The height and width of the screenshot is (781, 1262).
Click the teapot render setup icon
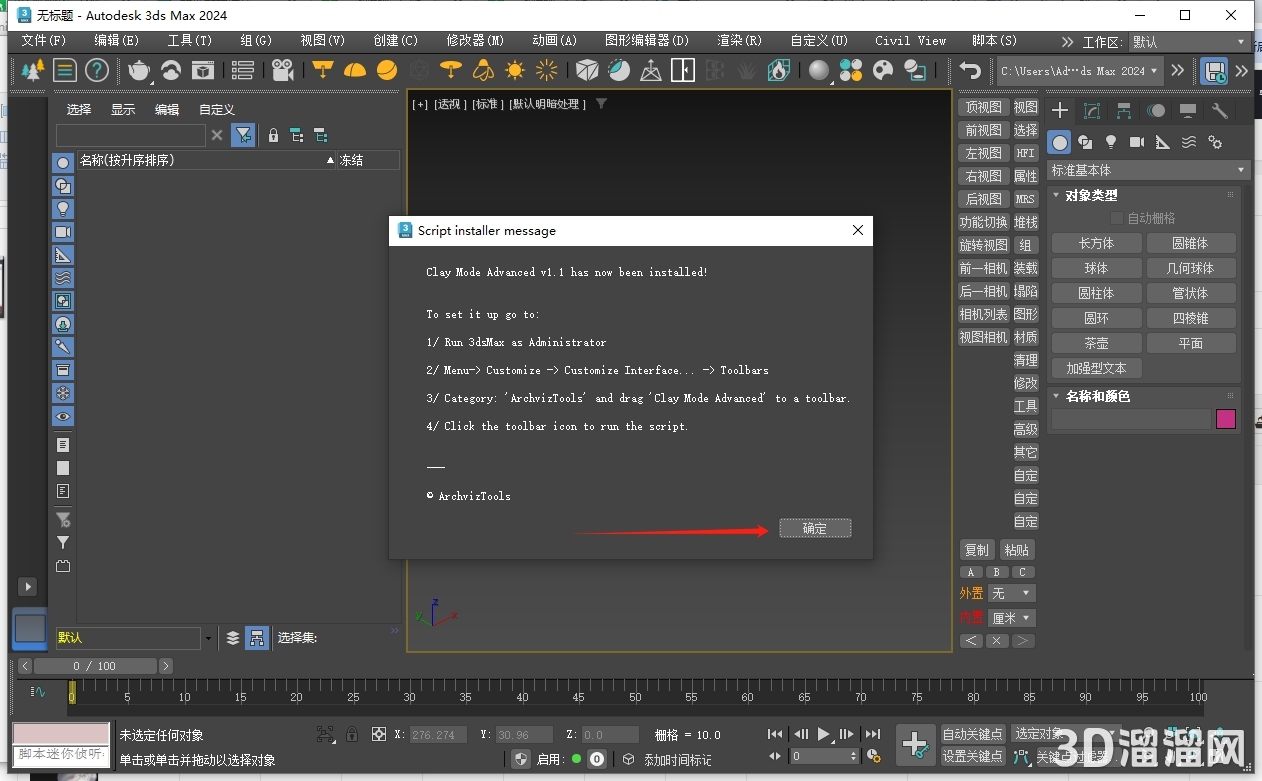(x=139, y=70)
